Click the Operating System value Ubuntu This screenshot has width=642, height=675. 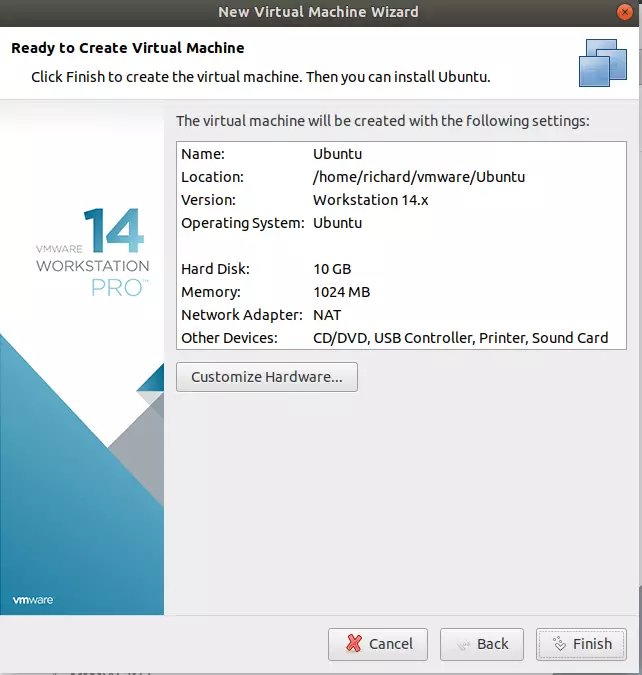[337, 223]
